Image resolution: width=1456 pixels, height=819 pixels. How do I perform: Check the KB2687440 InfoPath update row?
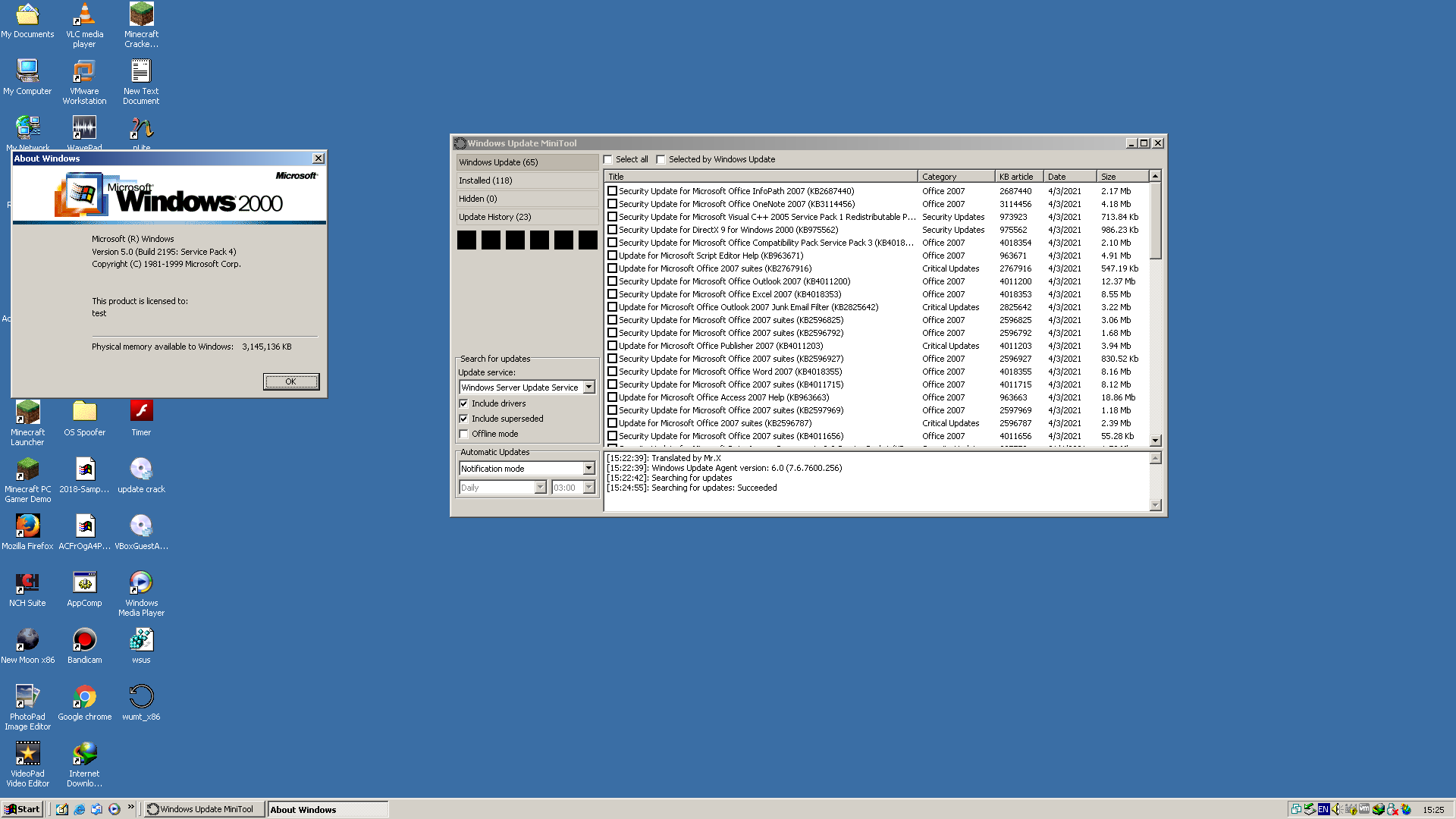pos(612,192)
